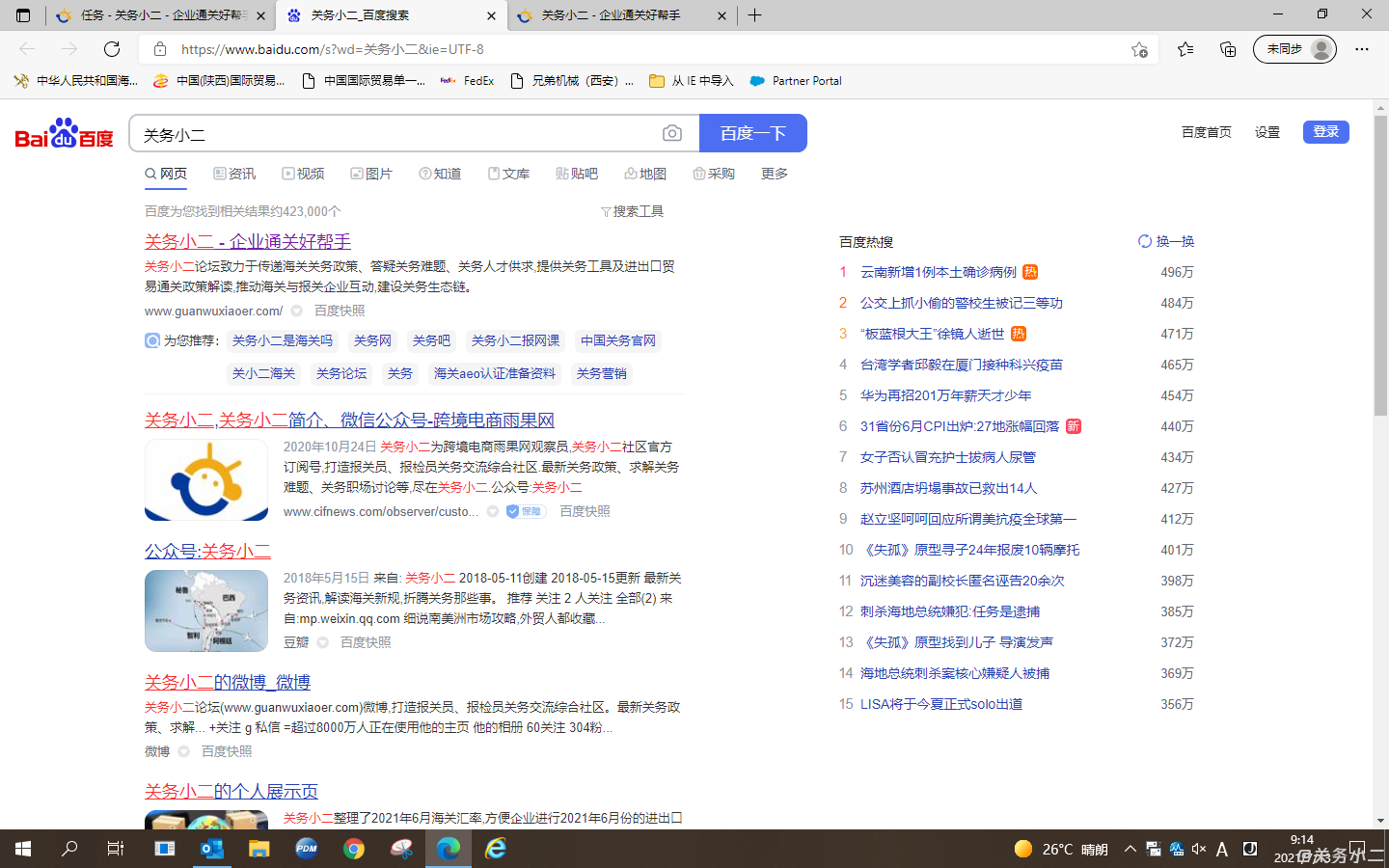The width and height of the screenshot is (1389, 868).
Task: Select the 视频 search tab
Action: pyautogui.click(x=303, y=174)
